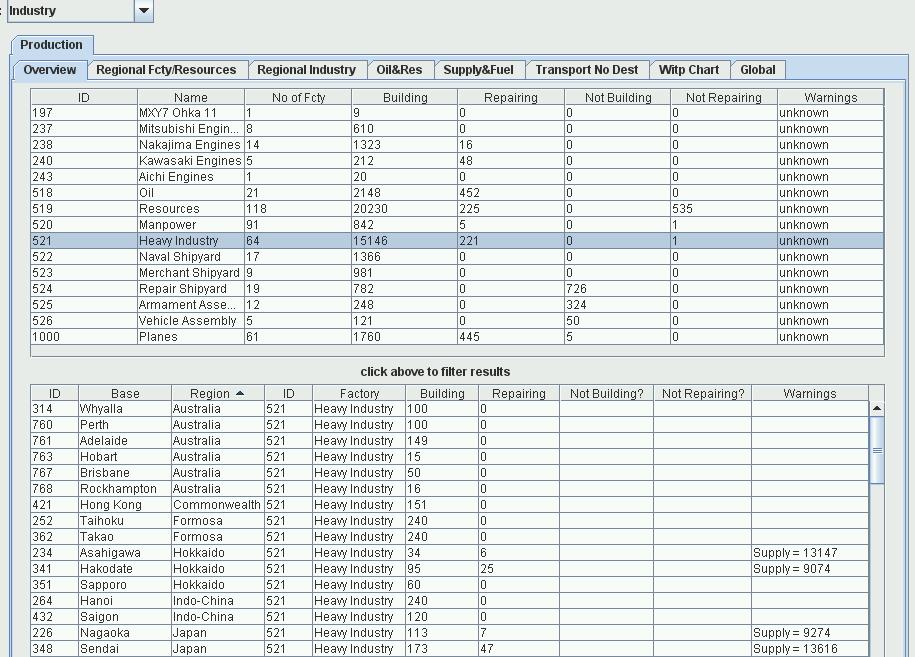Select the Nagaoka base row
The height and width of the screenshot is (657, 915).
pyautogui.click(x=449, y=633)
